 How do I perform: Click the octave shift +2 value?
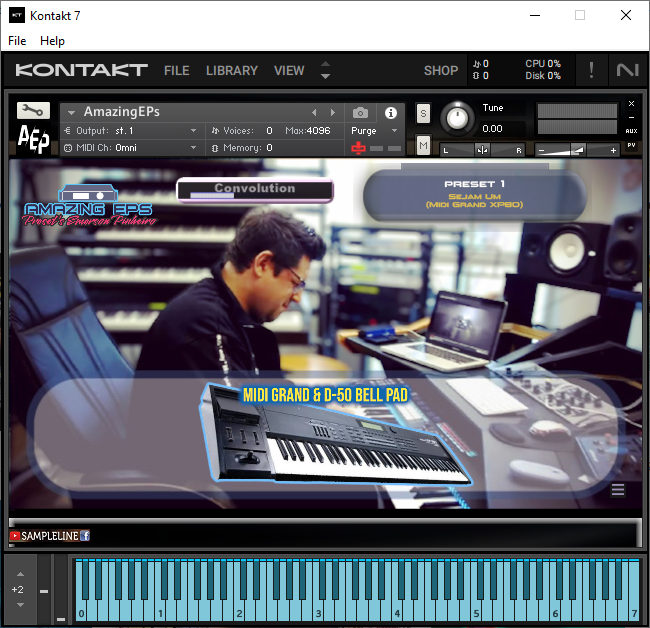click(x=17, y=589)
